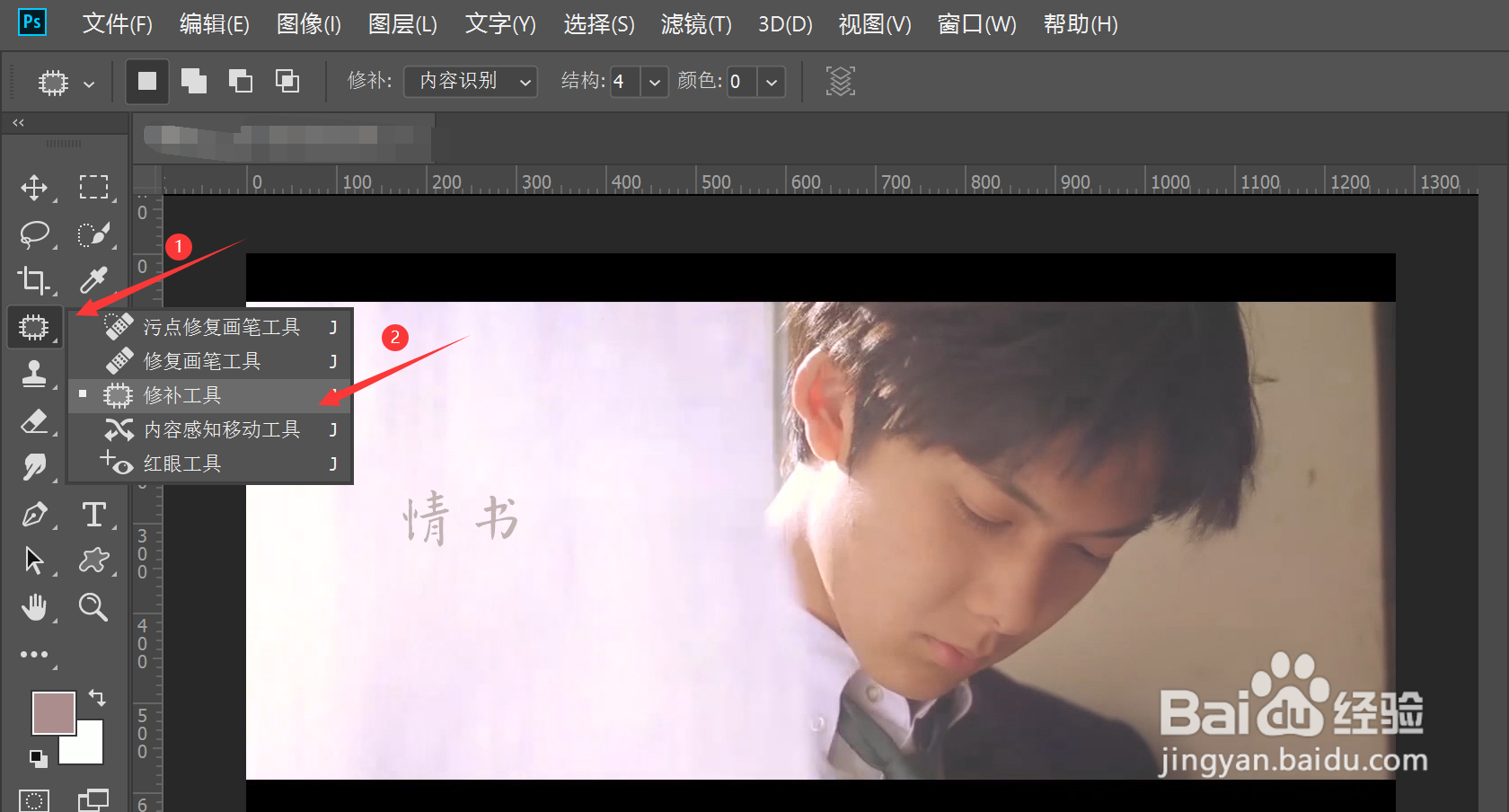Select the Crop tool
1509x812 pixels.
pyautogui.click(x=34, y=281)
